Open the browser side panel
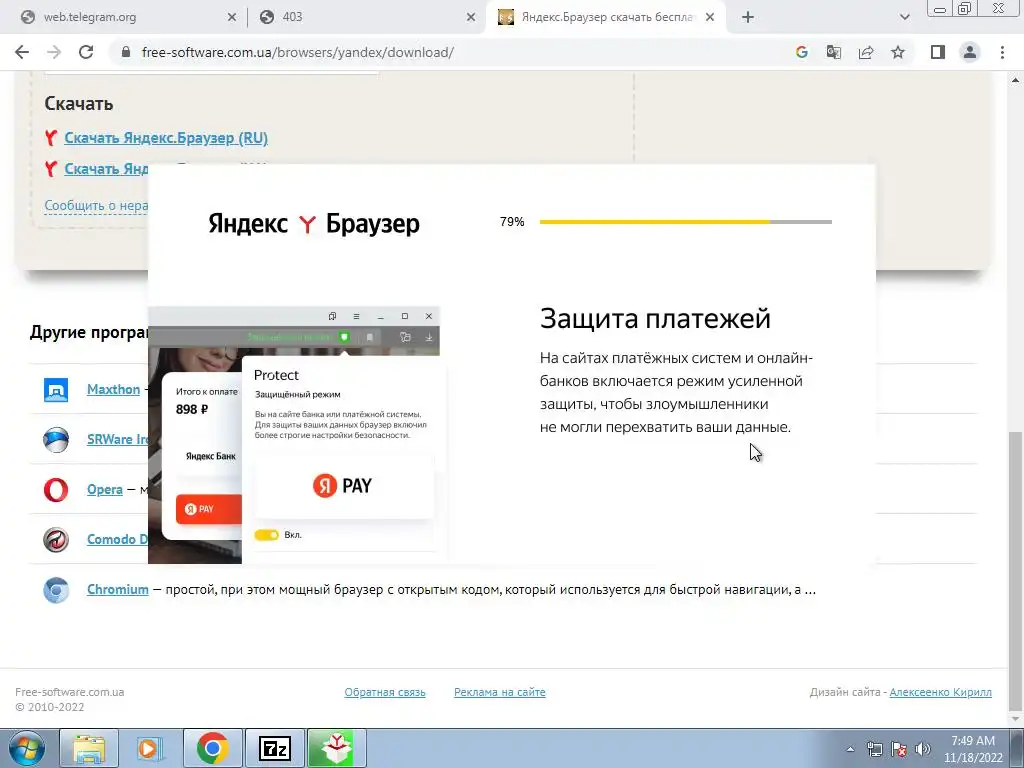Image resolution: width=1024 pixels, height=768 pixels. coord(938,52)
